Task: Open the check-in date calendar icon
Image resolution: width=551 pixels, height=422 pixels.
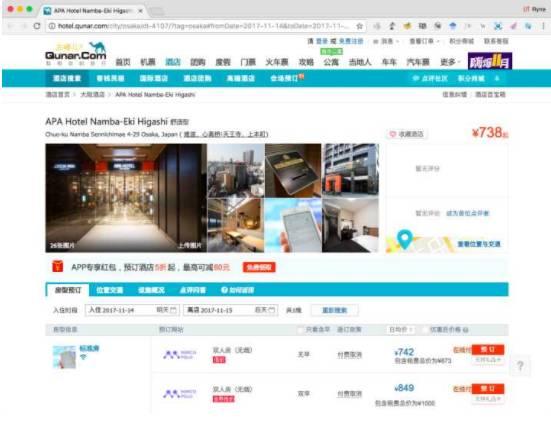Action: pos(173,310)
